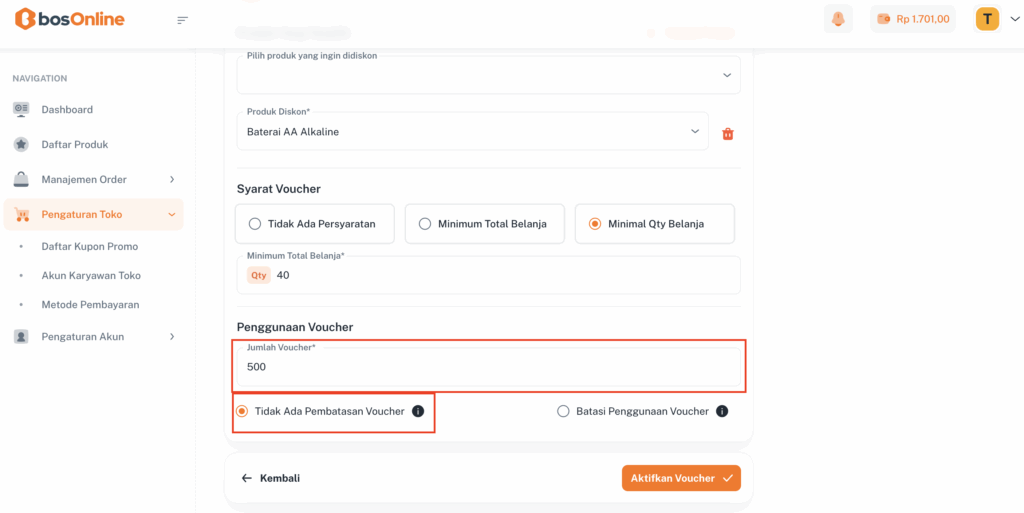Click the Jumlah Voucher input field

click(x=489, y=367)
